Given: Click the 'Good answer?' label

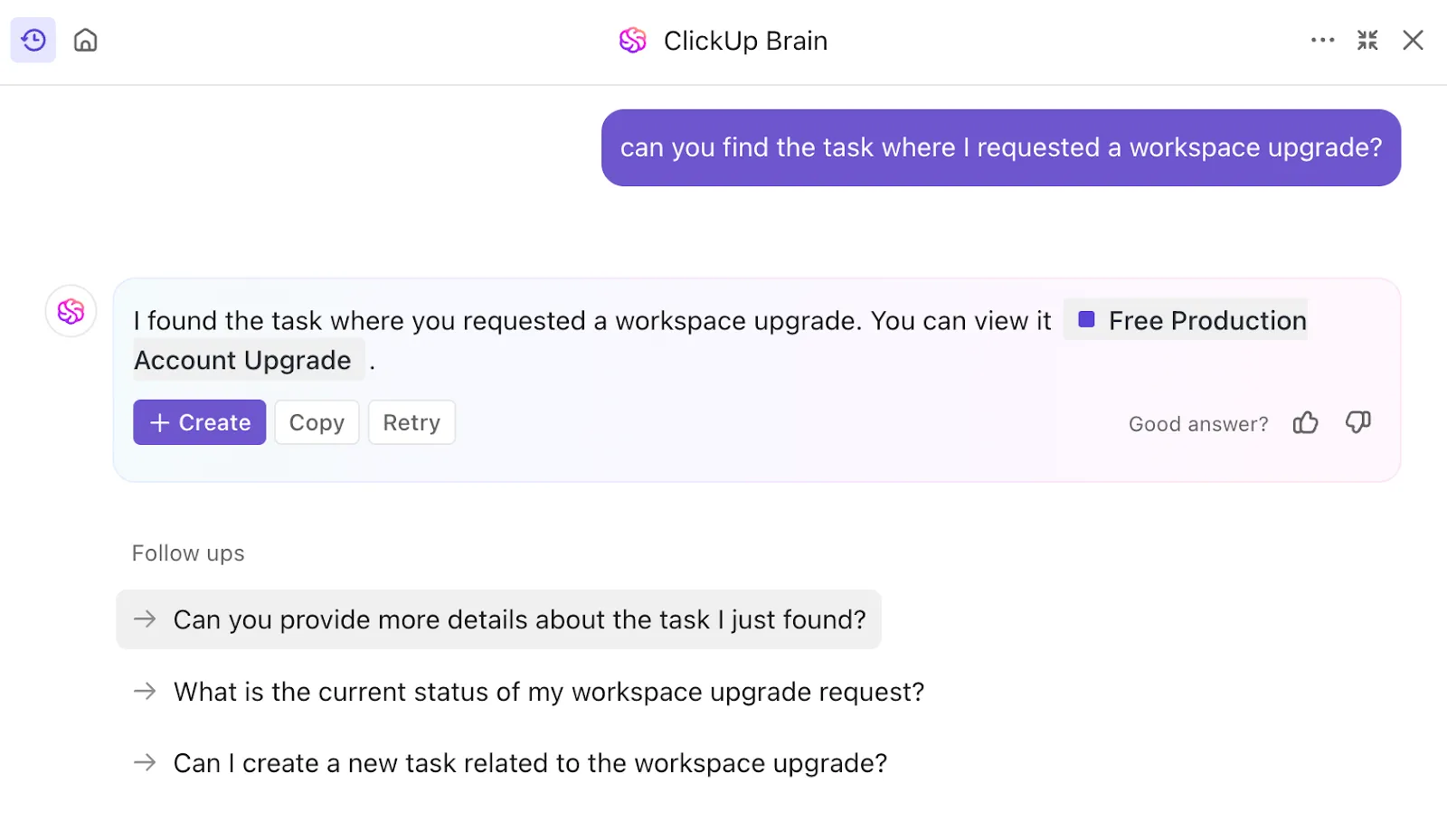Looking at the screenshot, I should [1198, 423].
